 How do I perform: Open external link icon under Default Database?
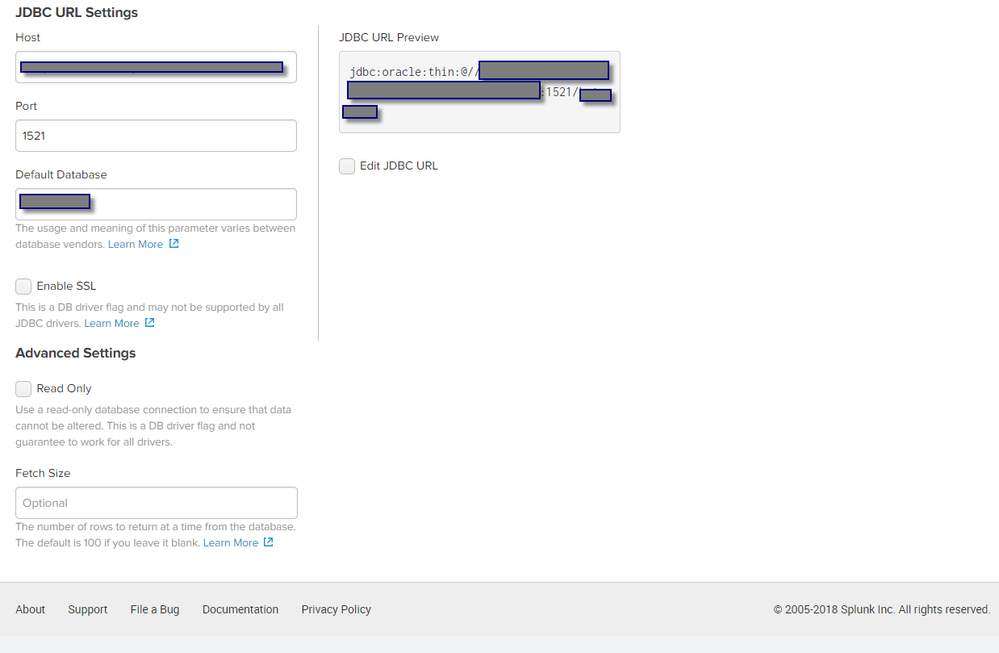point(174,244)
